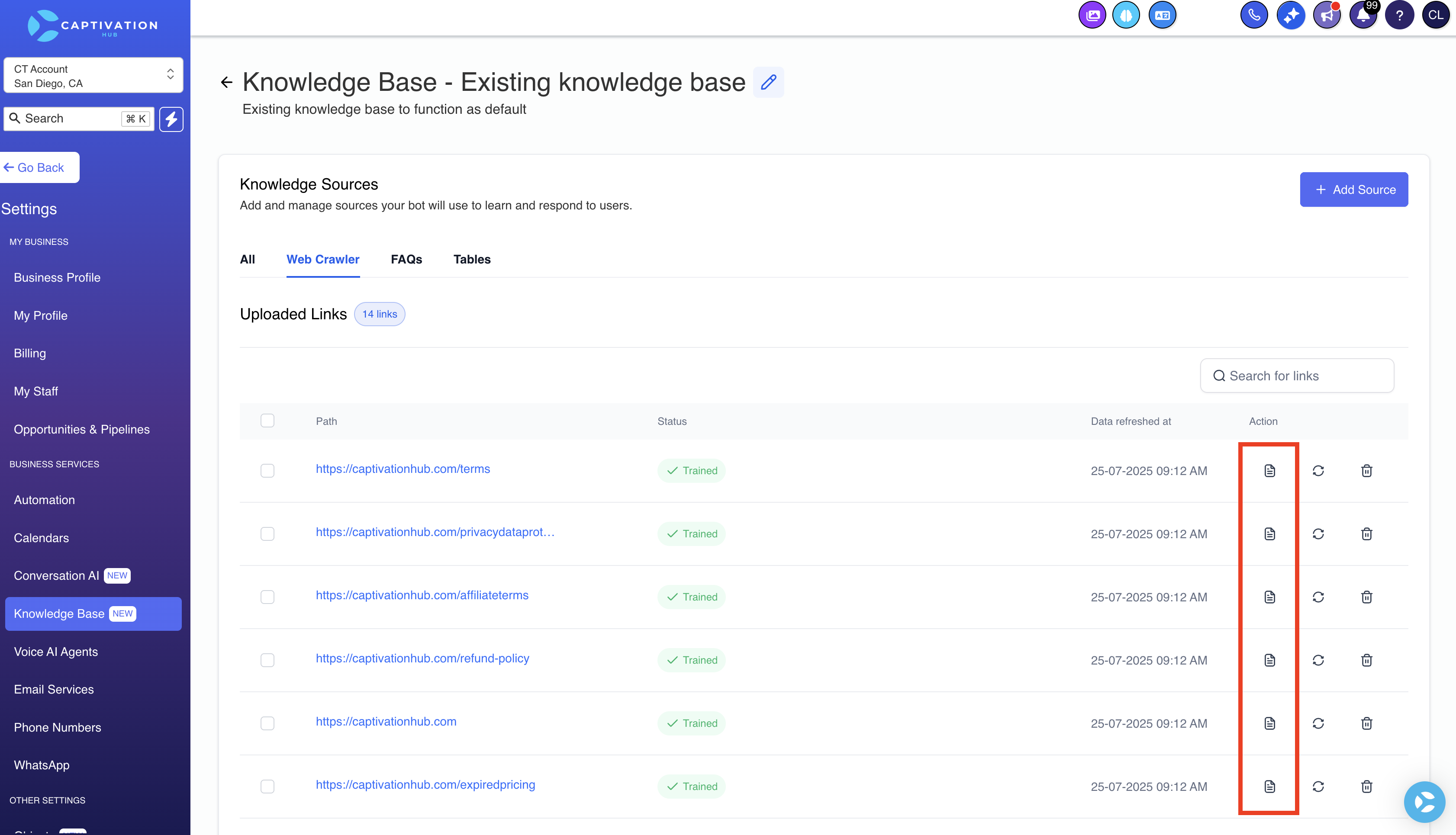Click the Go Back button
Image resolution: width=1456 pixels, height=835 pixels.
tap(39, 167)
